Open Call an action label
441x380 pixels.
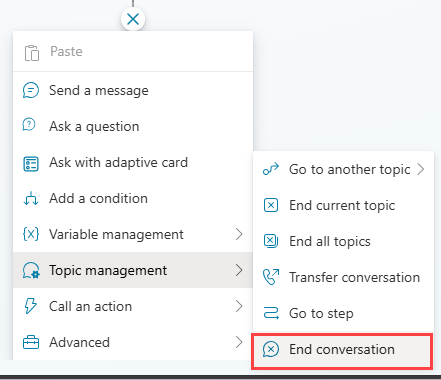click(x=90, y=306)
